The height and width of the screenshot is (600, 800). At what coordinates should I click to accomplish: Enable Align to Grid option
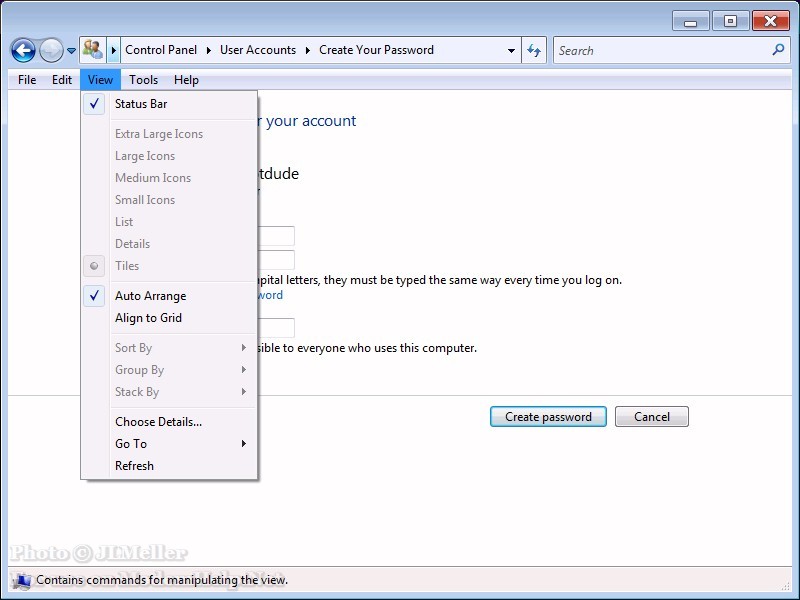point(148,318)
